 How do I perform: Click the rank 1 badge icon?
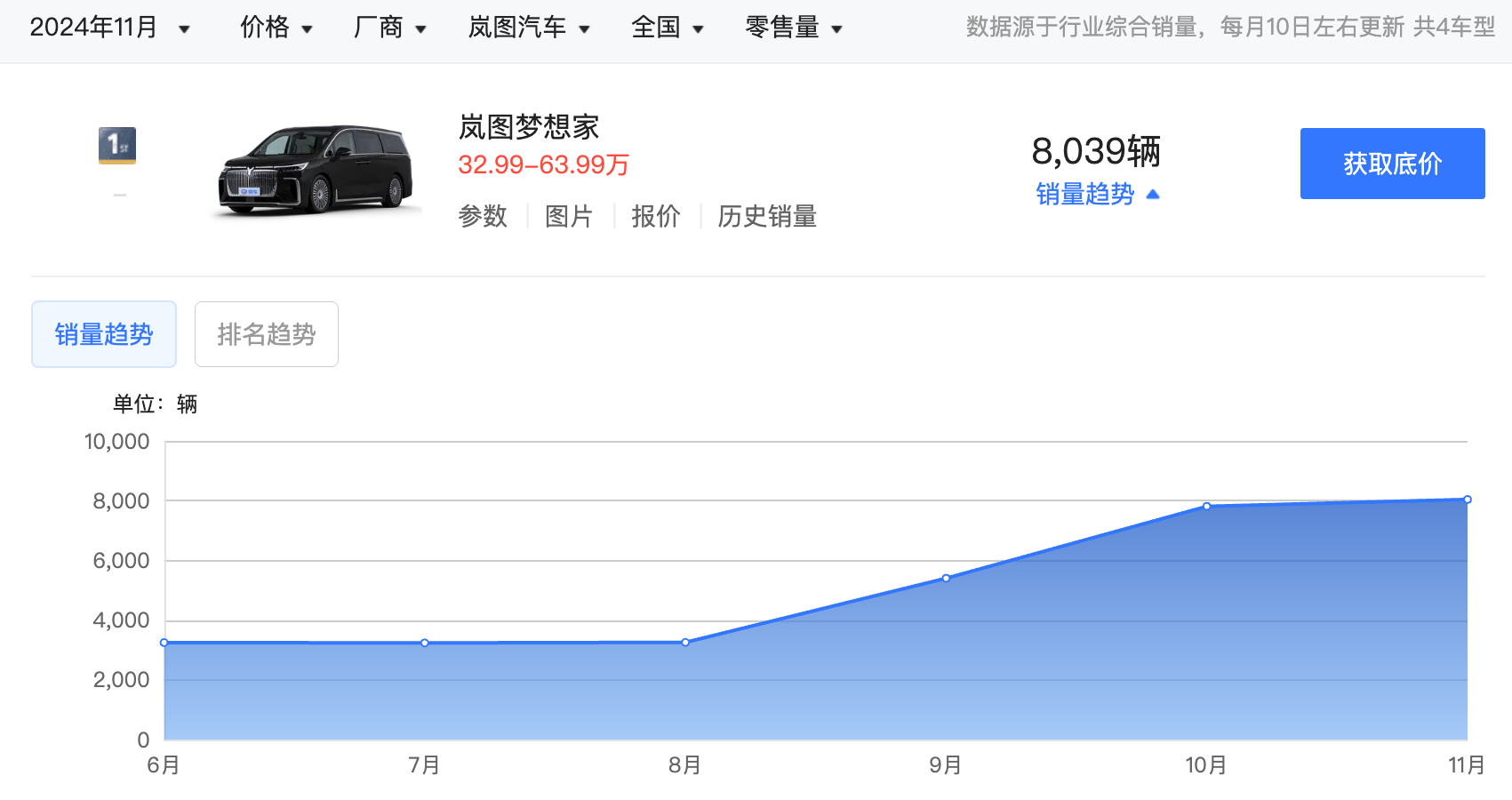tap(117, 146)
